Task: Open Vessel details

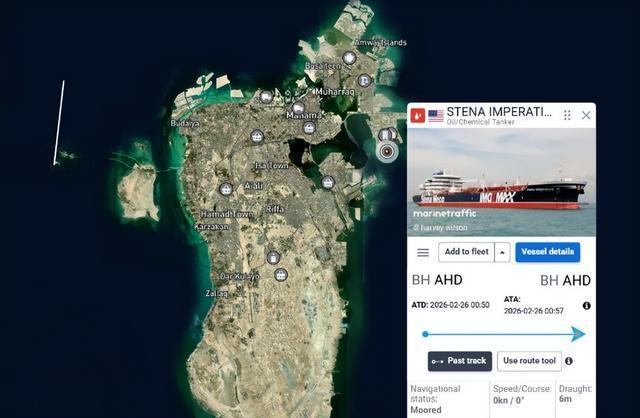Action: [x=547, y=252]
